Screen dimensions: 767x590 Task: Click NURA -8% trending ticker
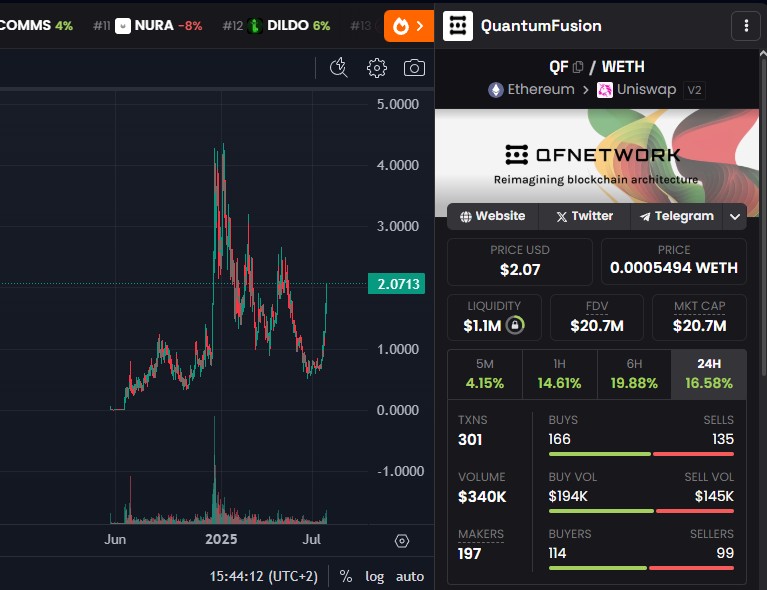pyautogui.click(x=148, y=26)
